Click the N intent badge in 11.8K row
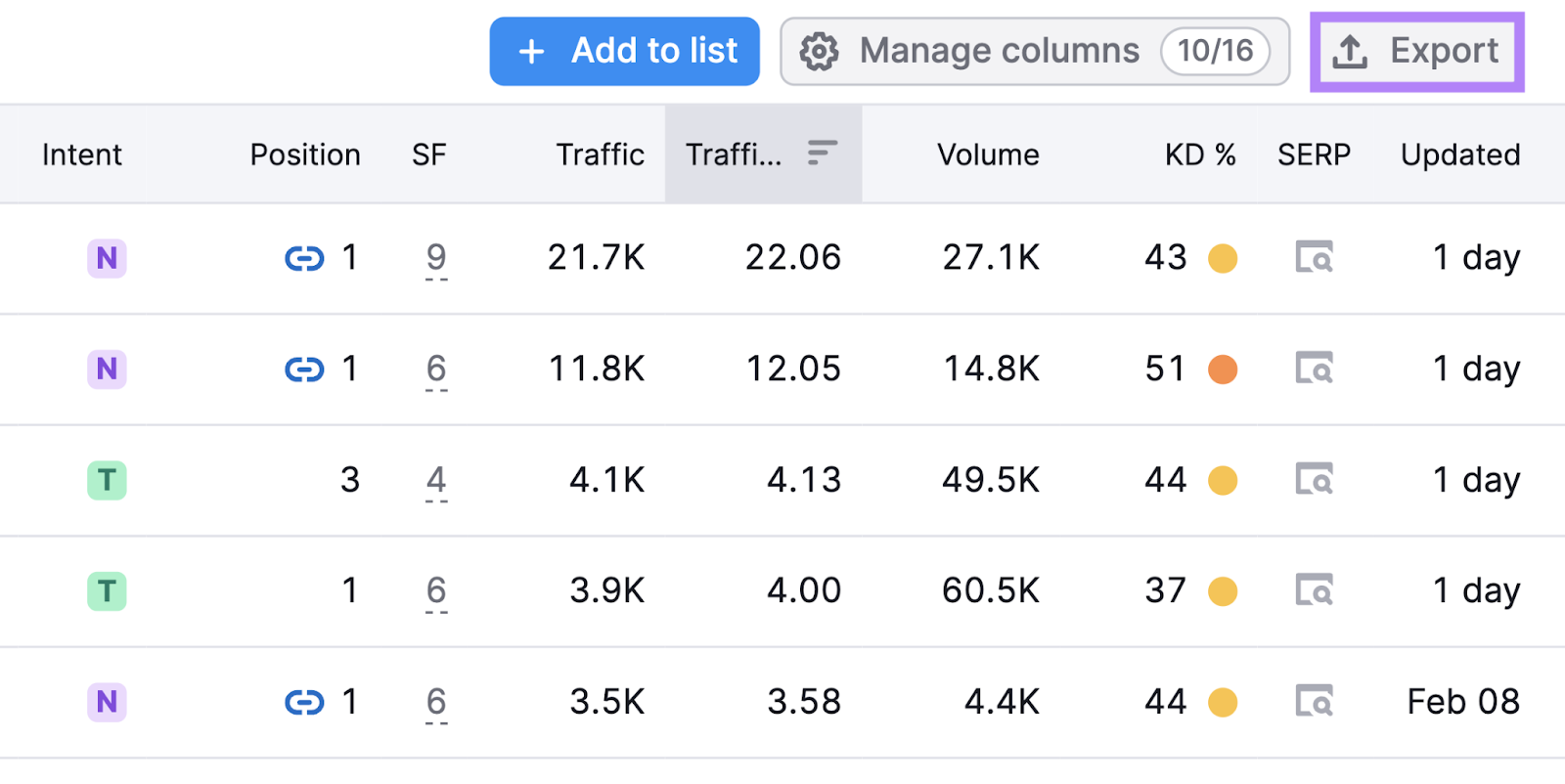Image resolution: width=1565 pixels, height=784 pixels. [107, 370]
